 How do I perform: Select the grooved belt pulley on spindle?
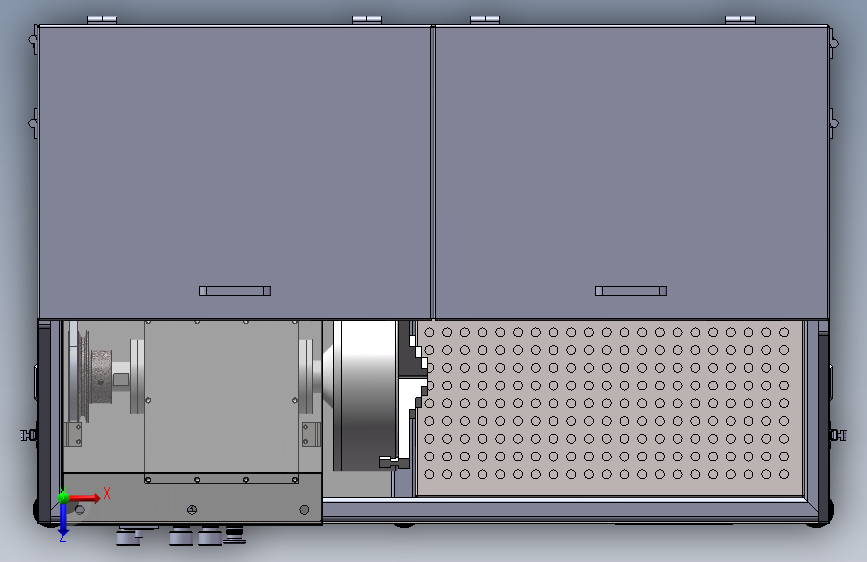(83, 375)
